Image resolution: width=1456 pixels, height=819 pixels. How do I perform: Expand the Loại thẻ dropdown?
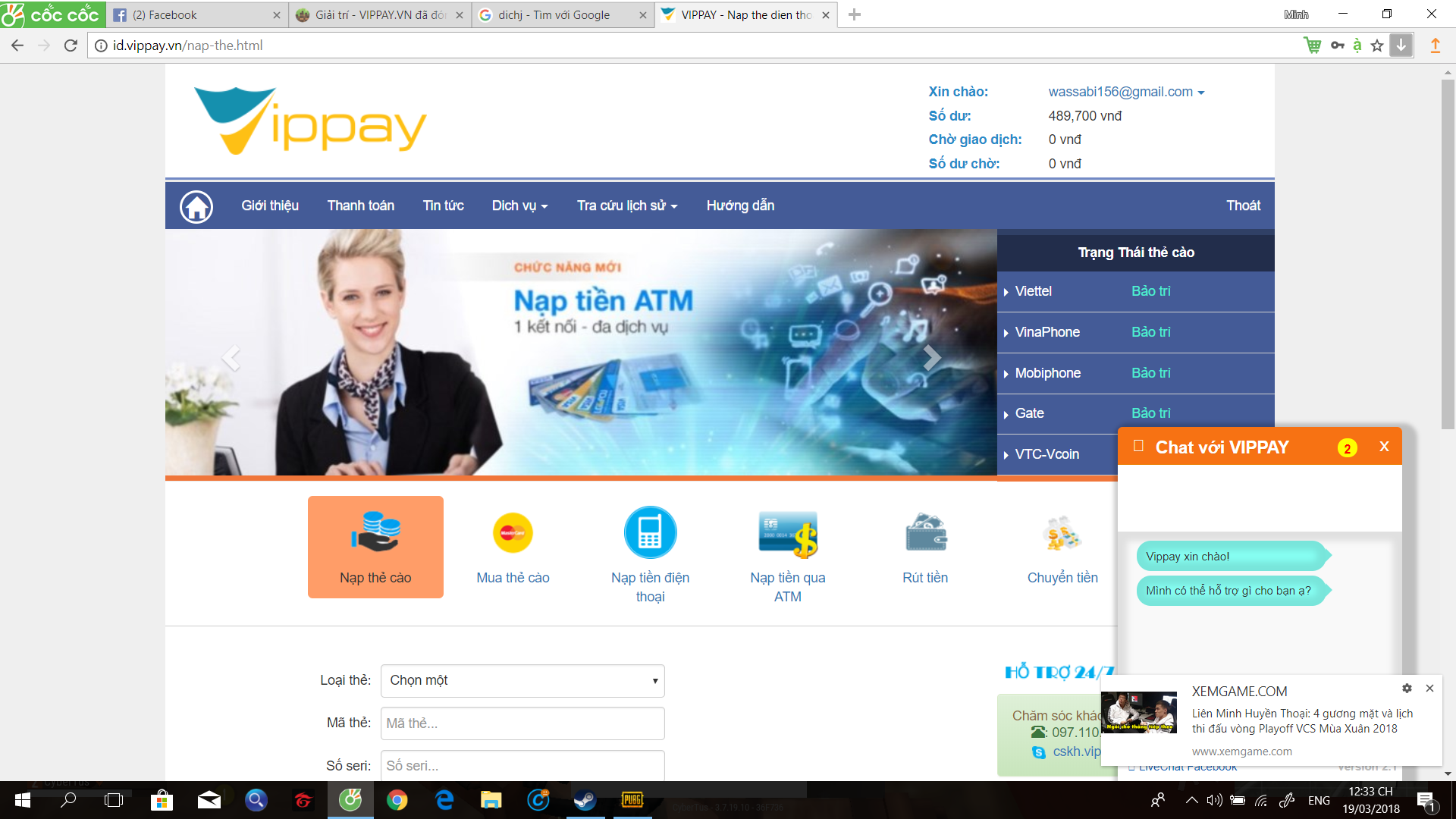pos(522,680)
